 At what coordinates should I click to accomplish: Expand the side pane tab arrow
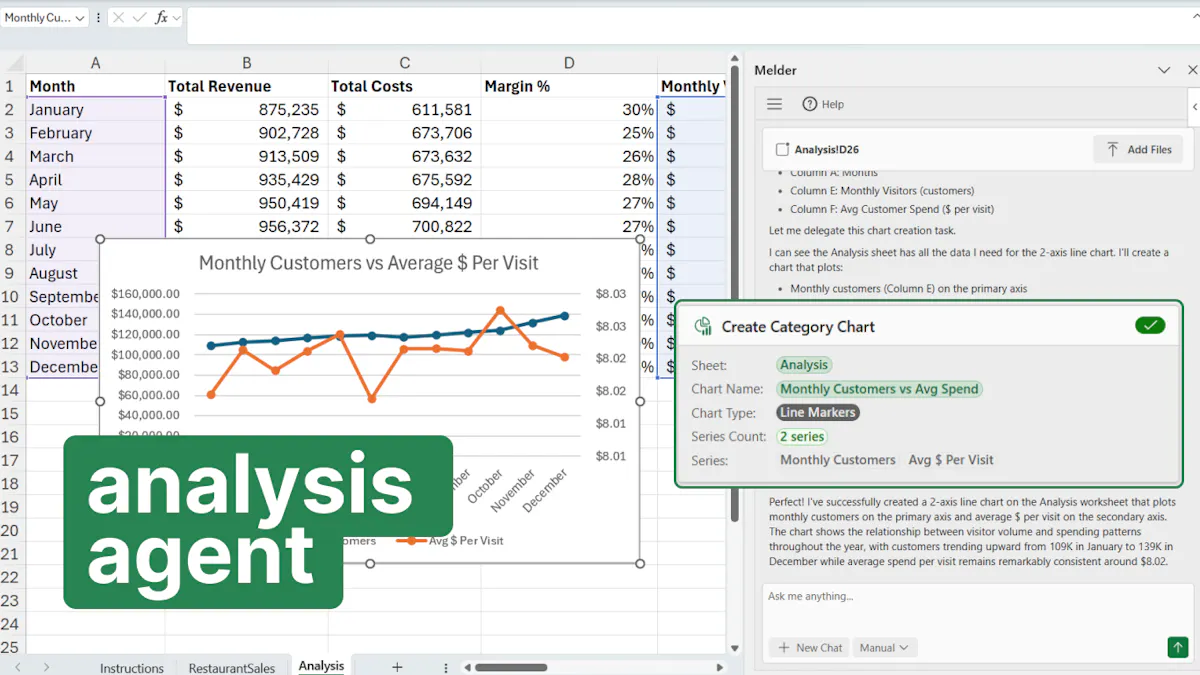pyautogui.click(x=1195, y=106)
